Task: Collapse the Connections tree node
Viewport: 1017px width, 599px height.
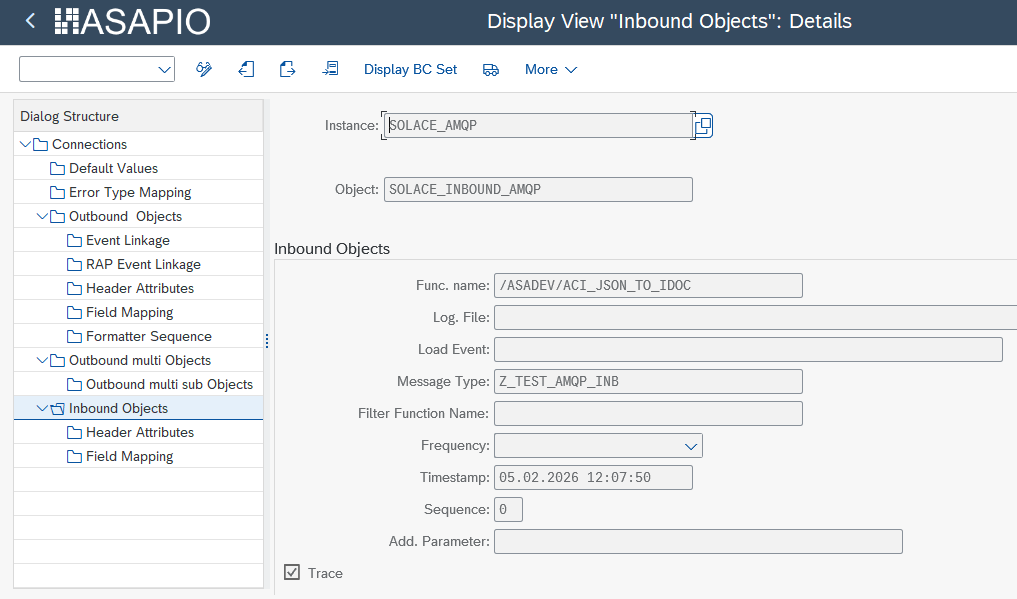Action: pyautogui.click(x=26, y=145)
